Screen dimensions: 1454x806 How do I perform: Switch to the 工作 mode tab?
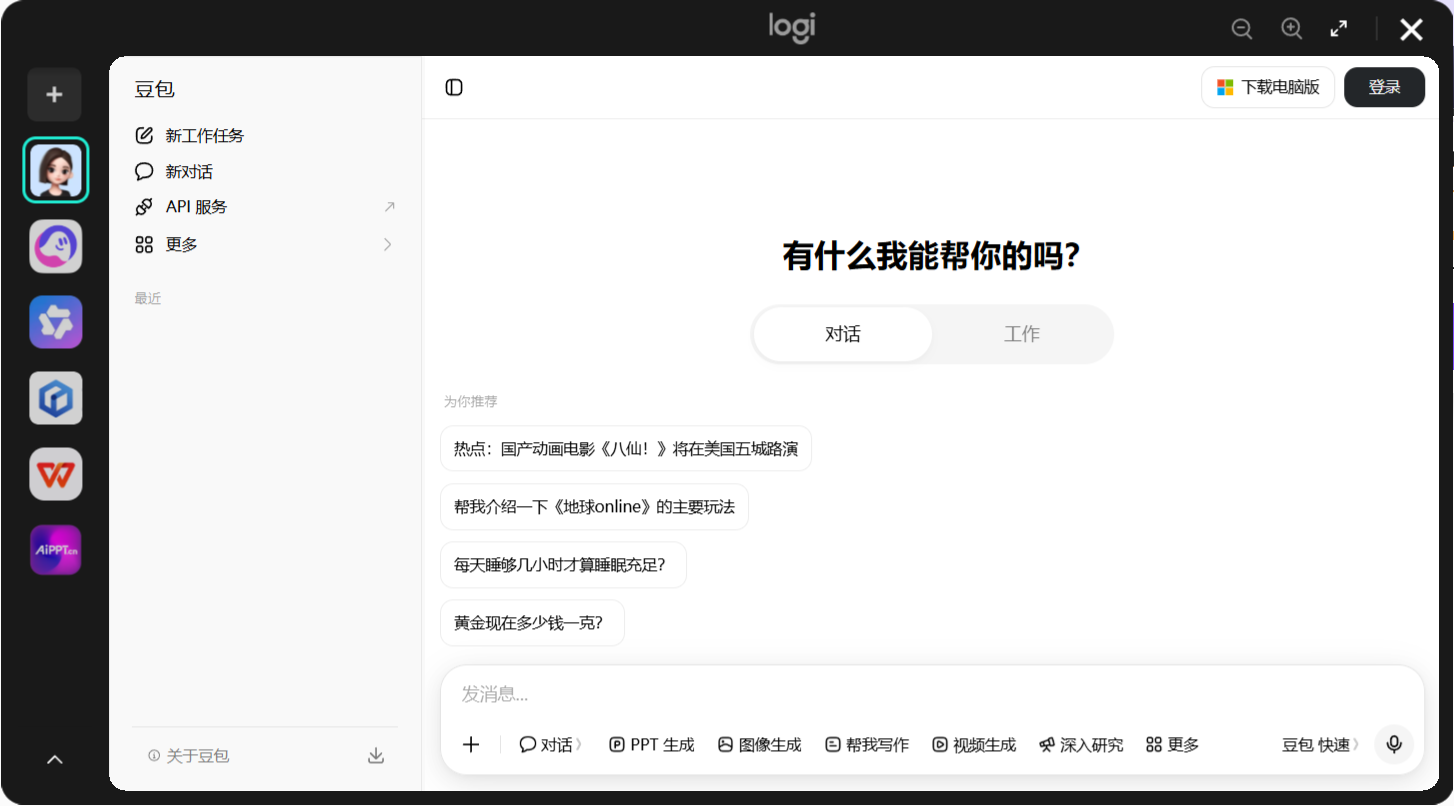point(1022,334)
